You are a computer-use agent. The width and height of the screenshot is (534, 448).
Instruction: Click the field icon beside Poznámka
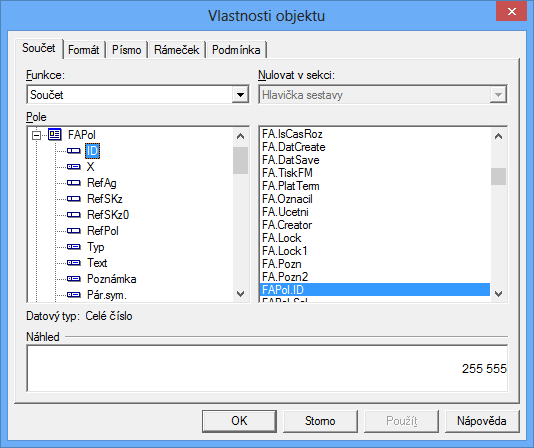(74, 279)
